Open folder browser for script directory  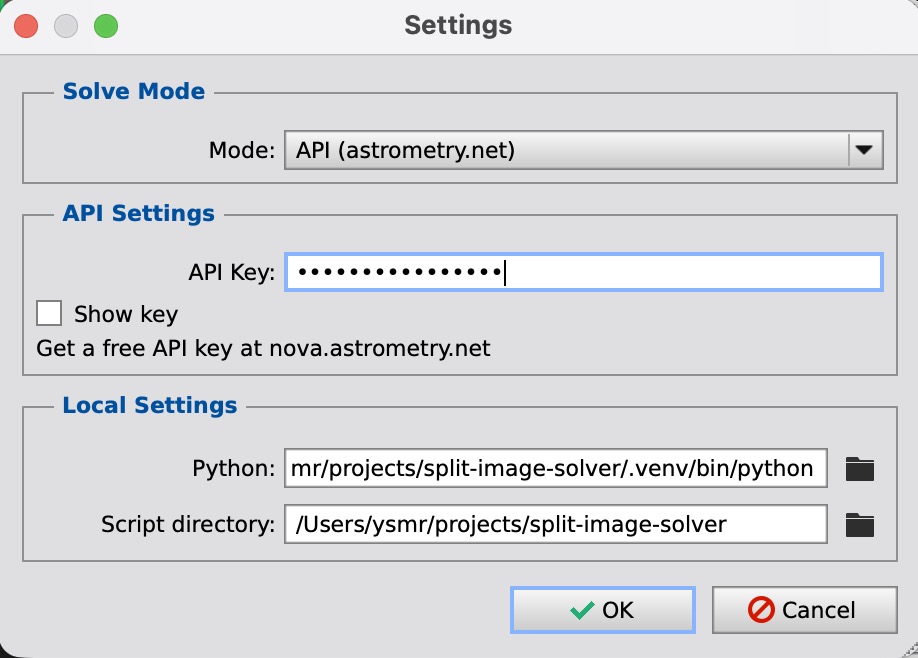[861, 524]
